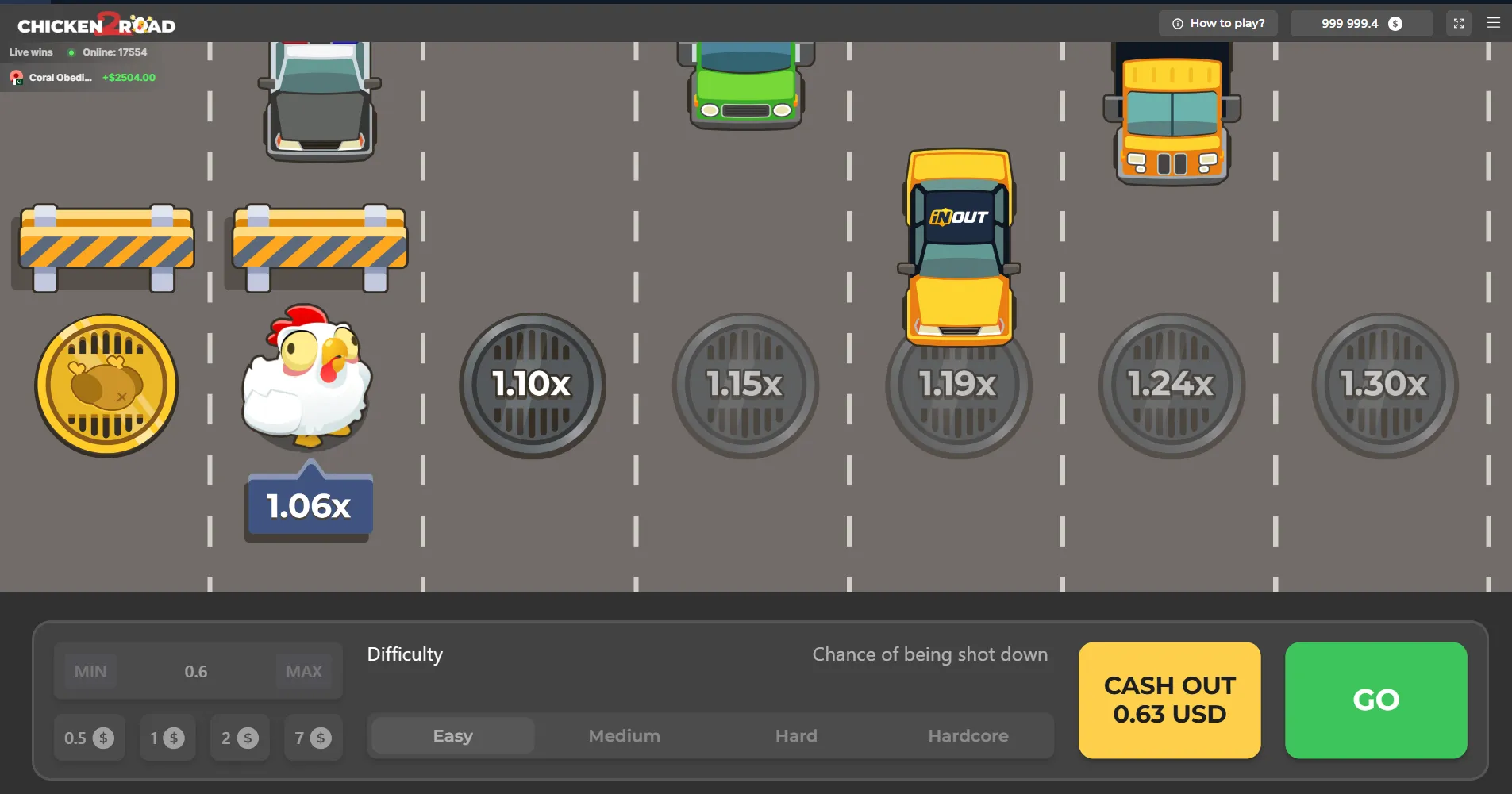
Task: Select Medium difficulty
Action: pyautogui.click(x=624, y=736)
